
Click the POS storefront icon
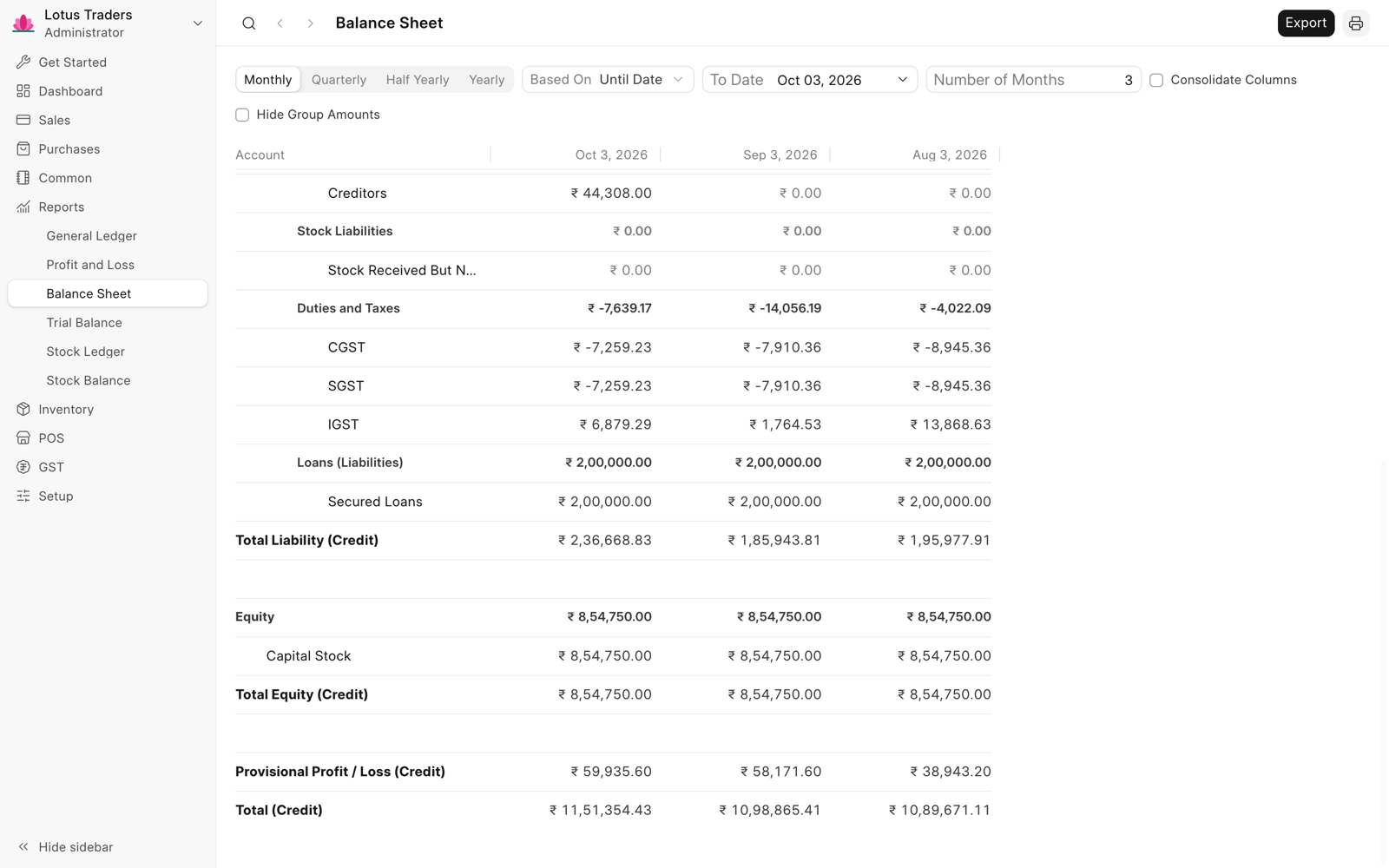click(23, 438)
